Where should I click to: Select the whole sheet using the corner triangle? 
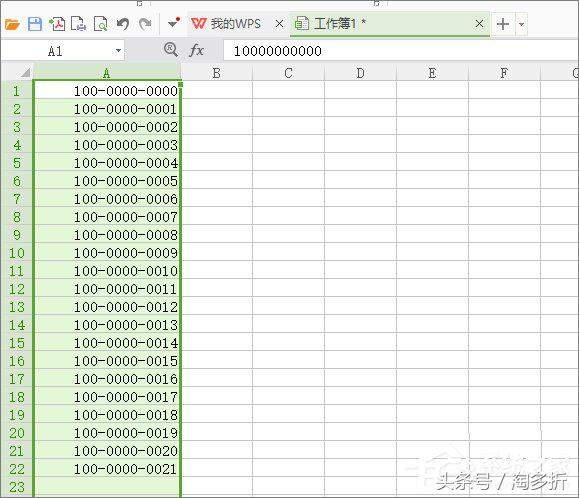(x=25, y=72)
